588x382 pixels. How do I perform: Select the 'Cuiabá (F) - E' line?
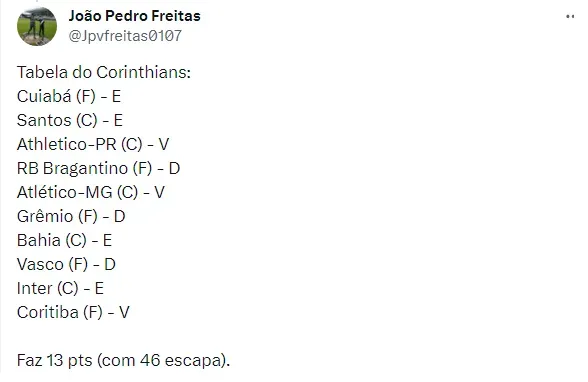69,97
